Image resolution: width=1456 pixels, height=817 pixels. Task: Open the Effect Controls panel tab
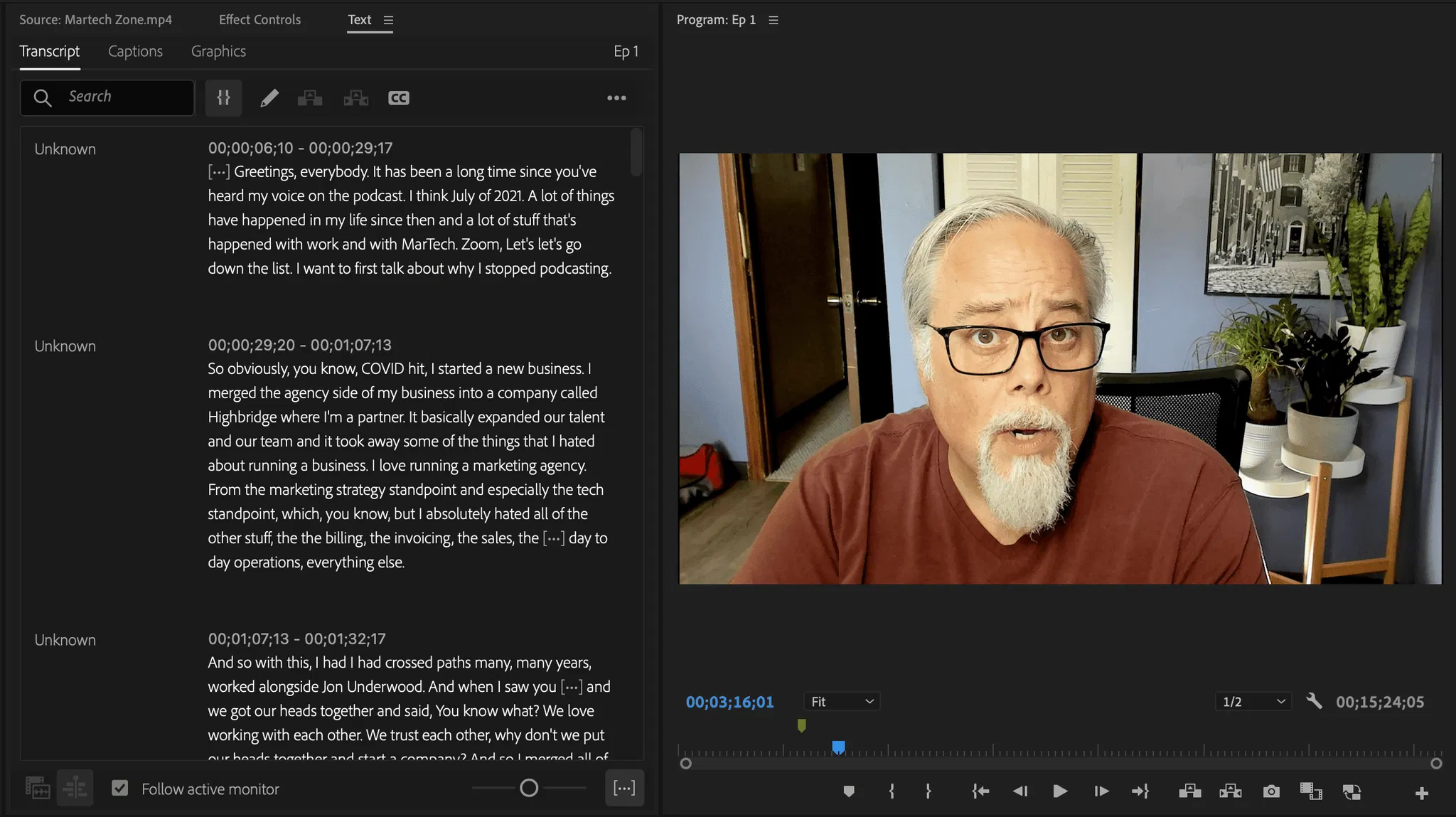click(259, 20)
